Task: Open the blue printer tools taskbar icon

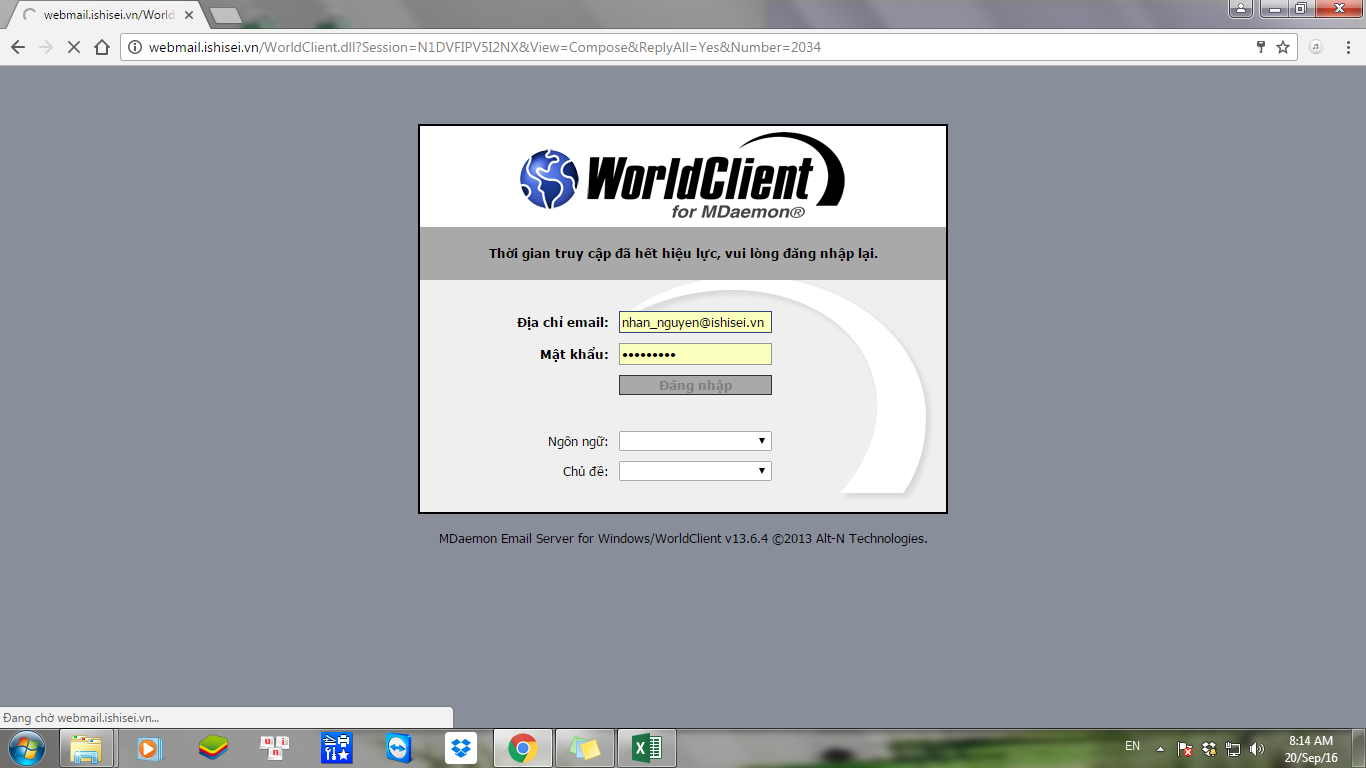Action: (x=337, y=748)
